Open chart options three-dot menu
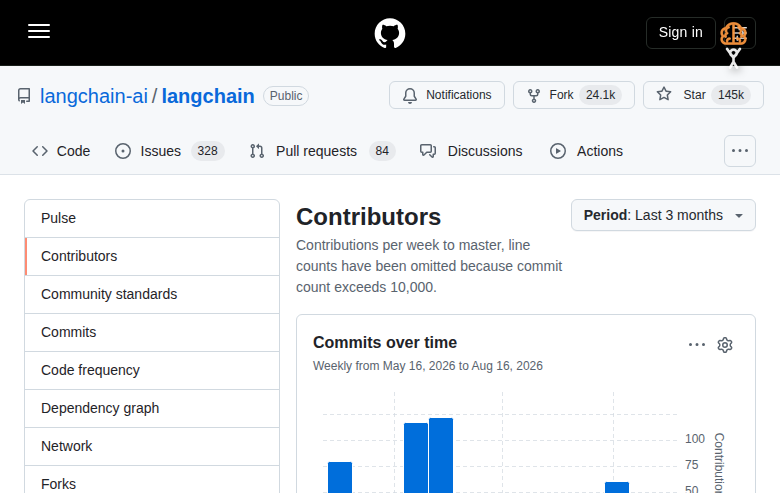 click(x=696, y=345)
